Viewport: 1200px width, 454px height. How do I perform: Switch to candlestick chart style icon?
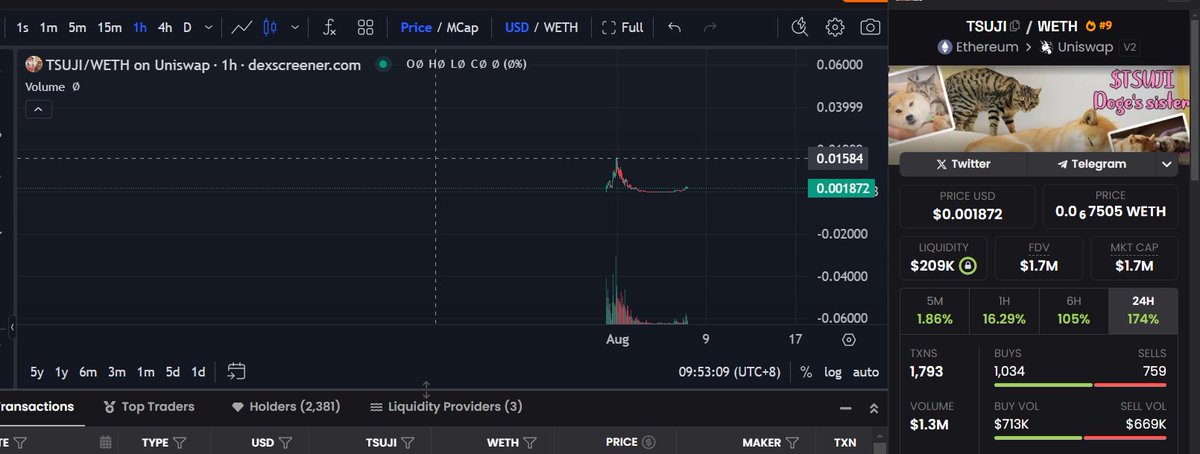click(269, 27)
